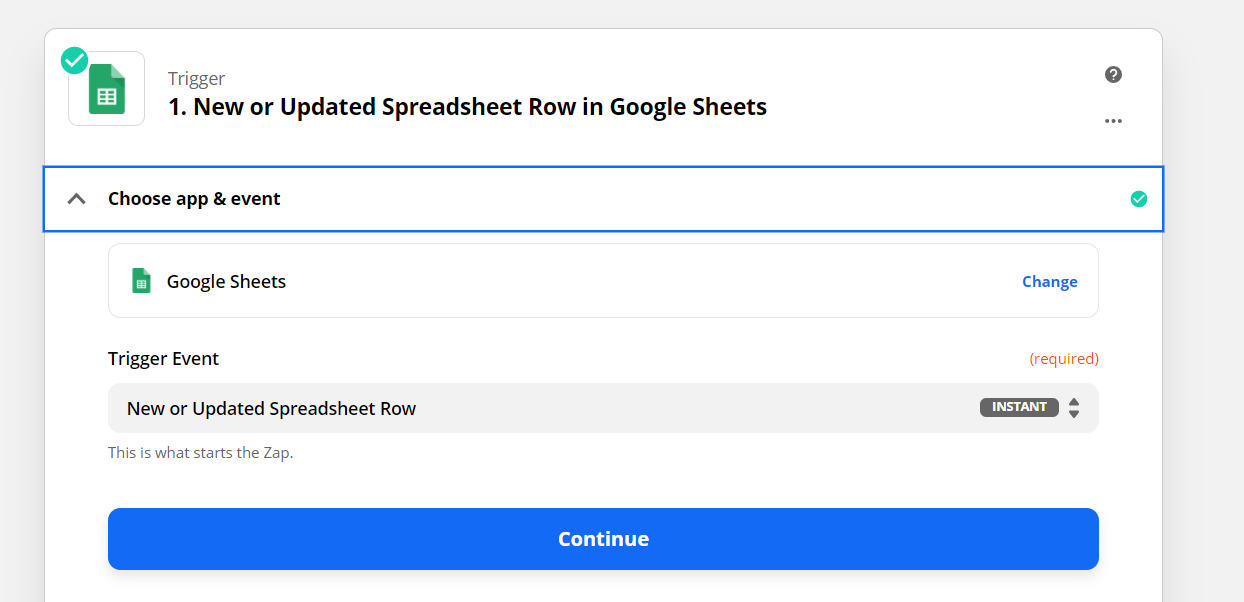Click the INSTANT badge in Trigger Event

[x=1019, y=407]
